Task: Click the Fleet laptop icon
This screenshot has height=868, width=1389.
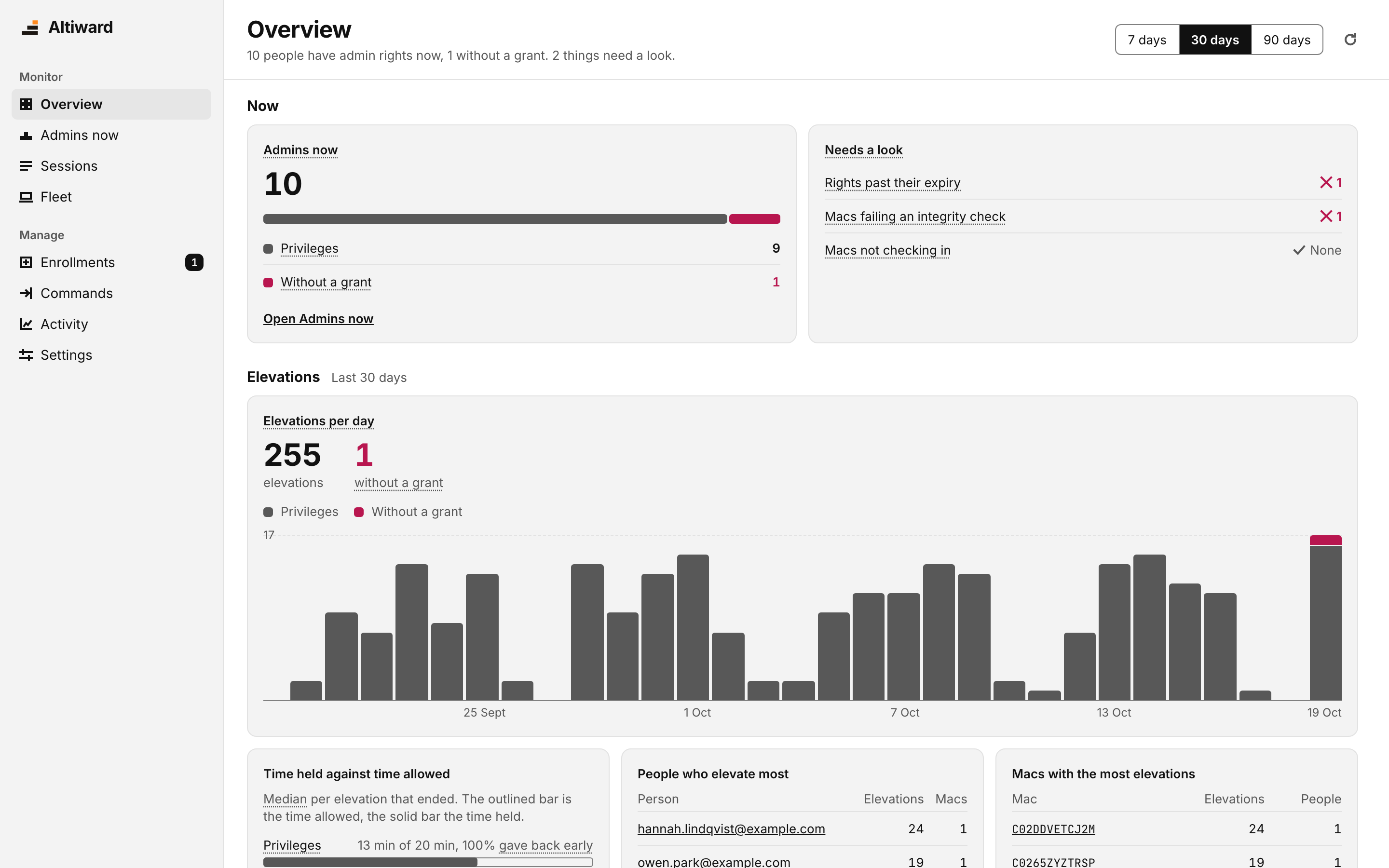Action: tap(26, 197)
